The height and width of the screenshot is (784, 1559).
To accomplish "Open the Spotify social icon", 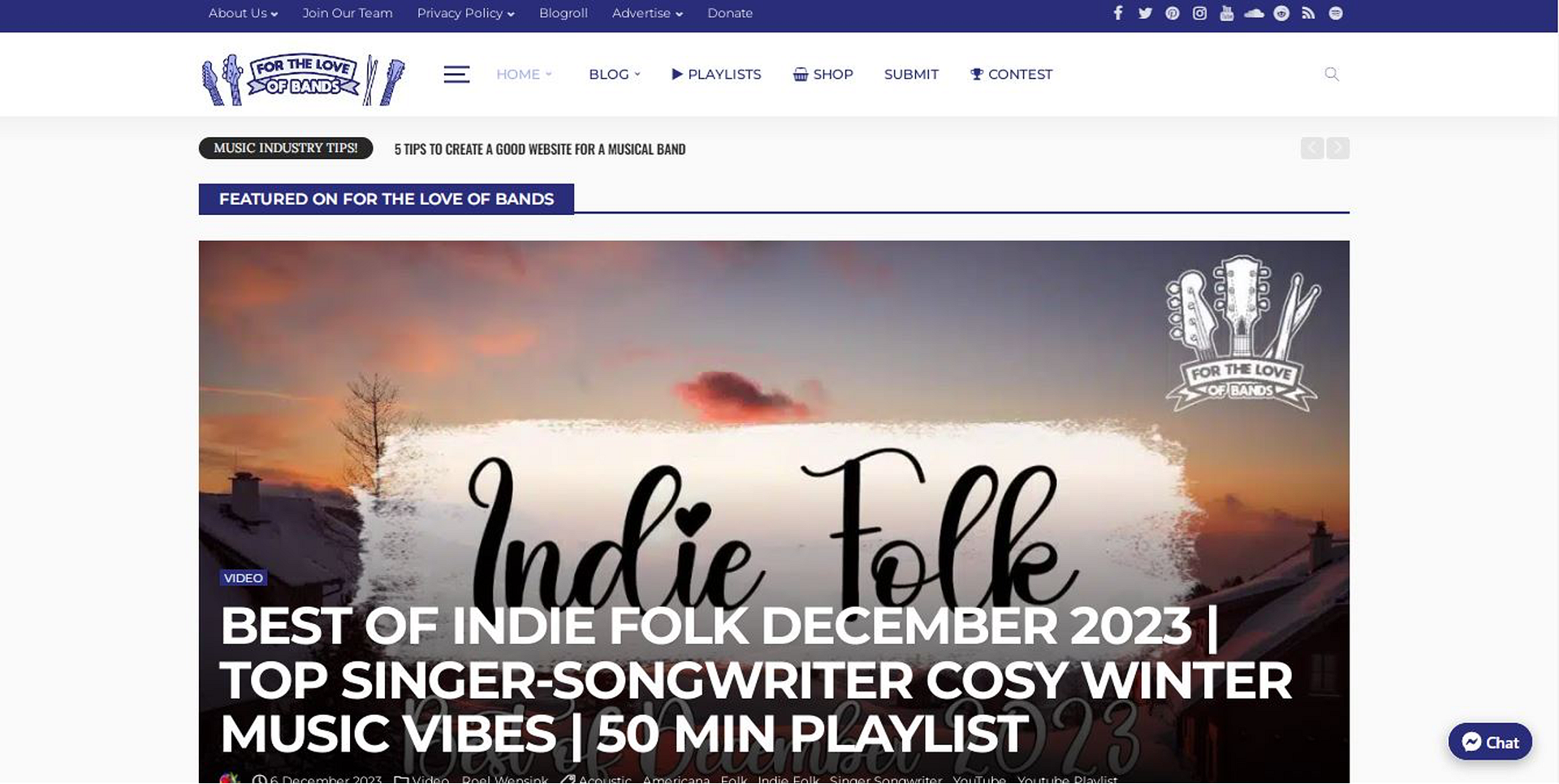I will click(x=1336, y=13).
